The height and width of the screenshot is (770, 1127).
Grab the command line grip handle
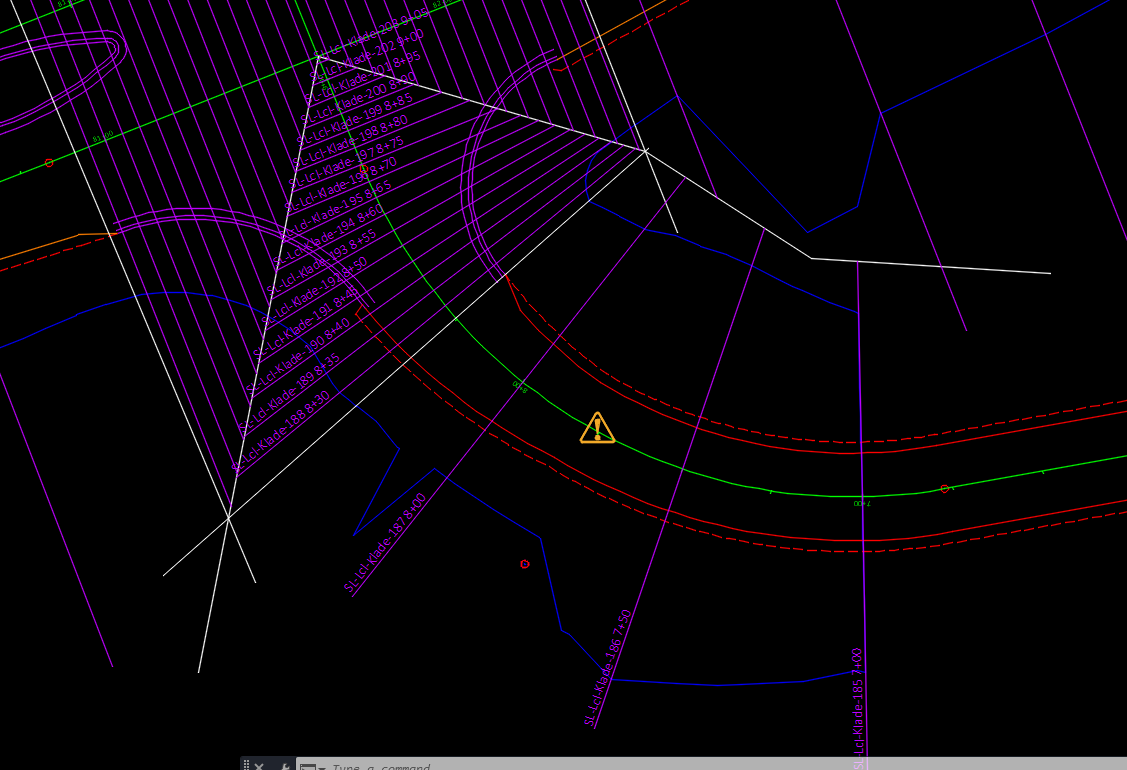click(246, 765)
